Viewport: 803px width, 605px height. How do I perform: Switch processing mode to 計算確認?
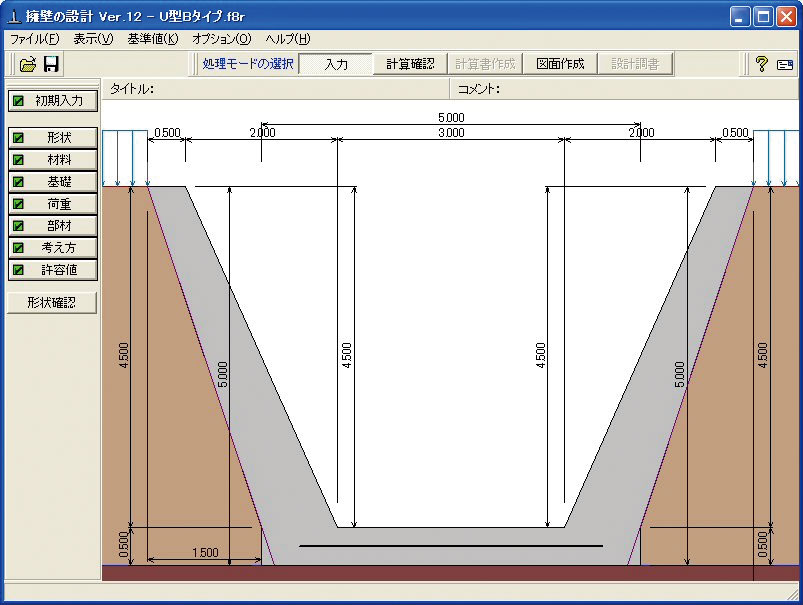coord(410,64)
